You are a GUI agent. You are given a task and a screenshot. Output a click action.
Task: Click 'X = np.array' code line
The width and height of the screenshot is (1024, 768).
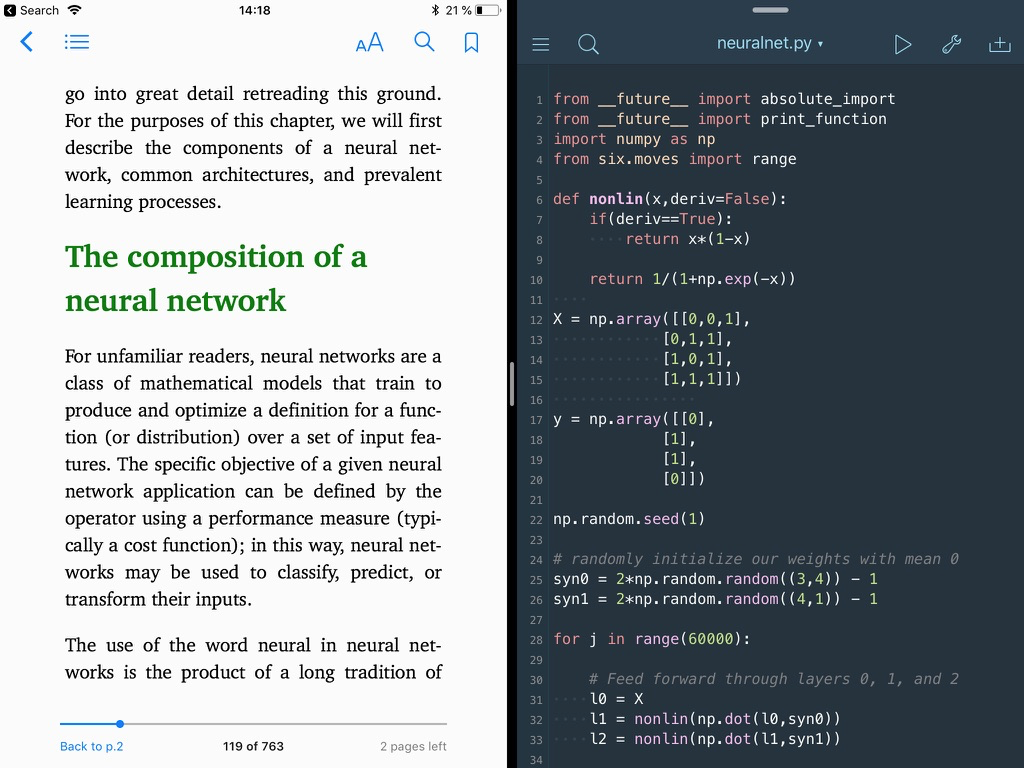click(x=652, y=319)
